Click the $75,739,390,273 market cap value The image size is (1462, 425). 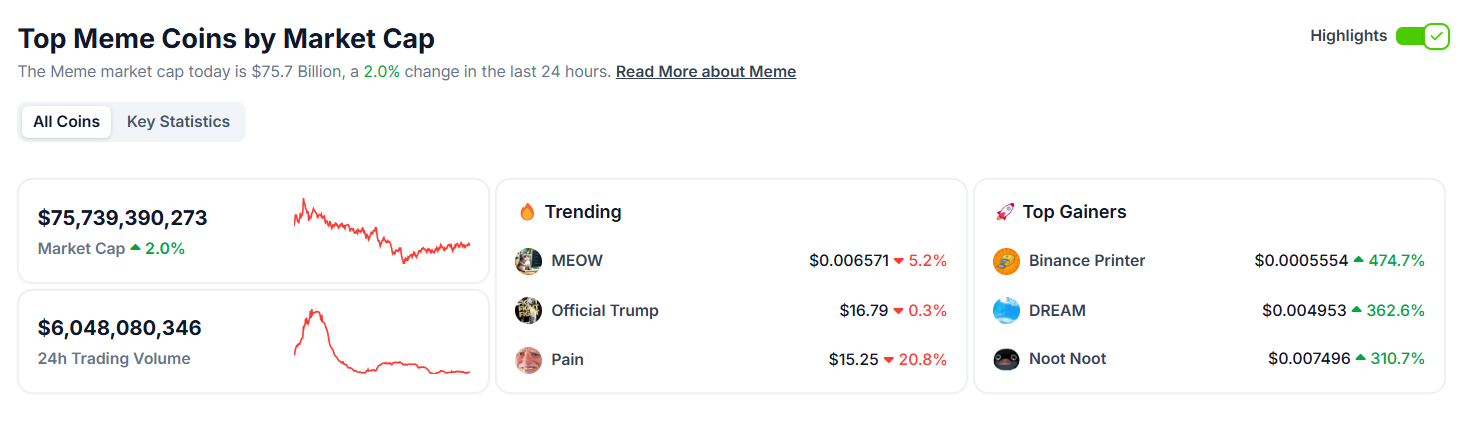(x=123, y=218)
